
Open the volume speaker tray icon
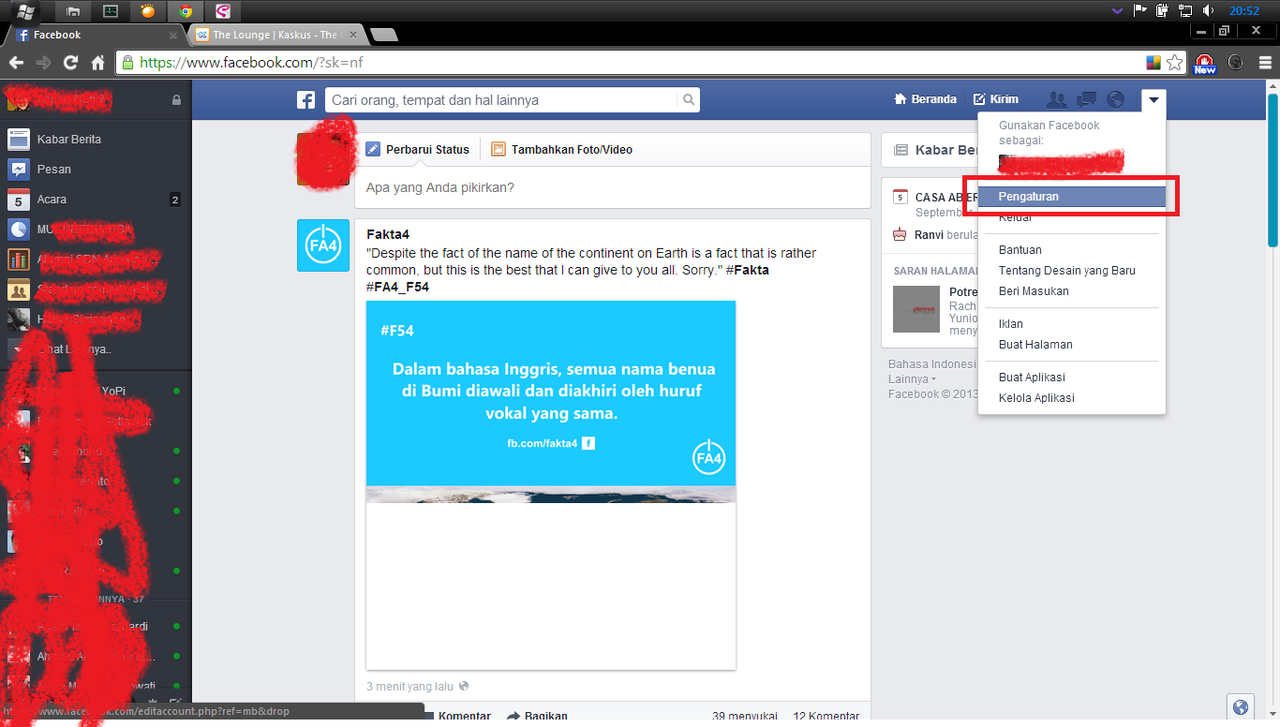pyautogui.click(x=1207, y=10)
